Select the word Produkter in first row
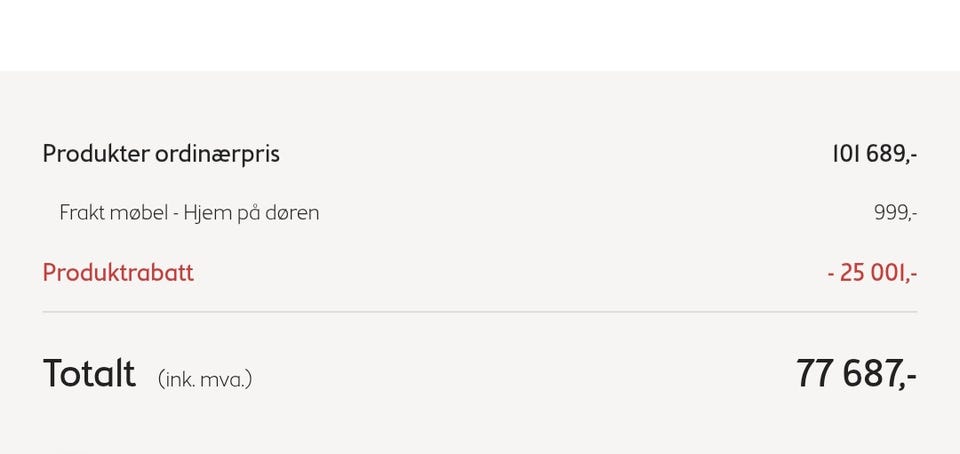This screenshot has height=454, width=960. click(96, 154)
